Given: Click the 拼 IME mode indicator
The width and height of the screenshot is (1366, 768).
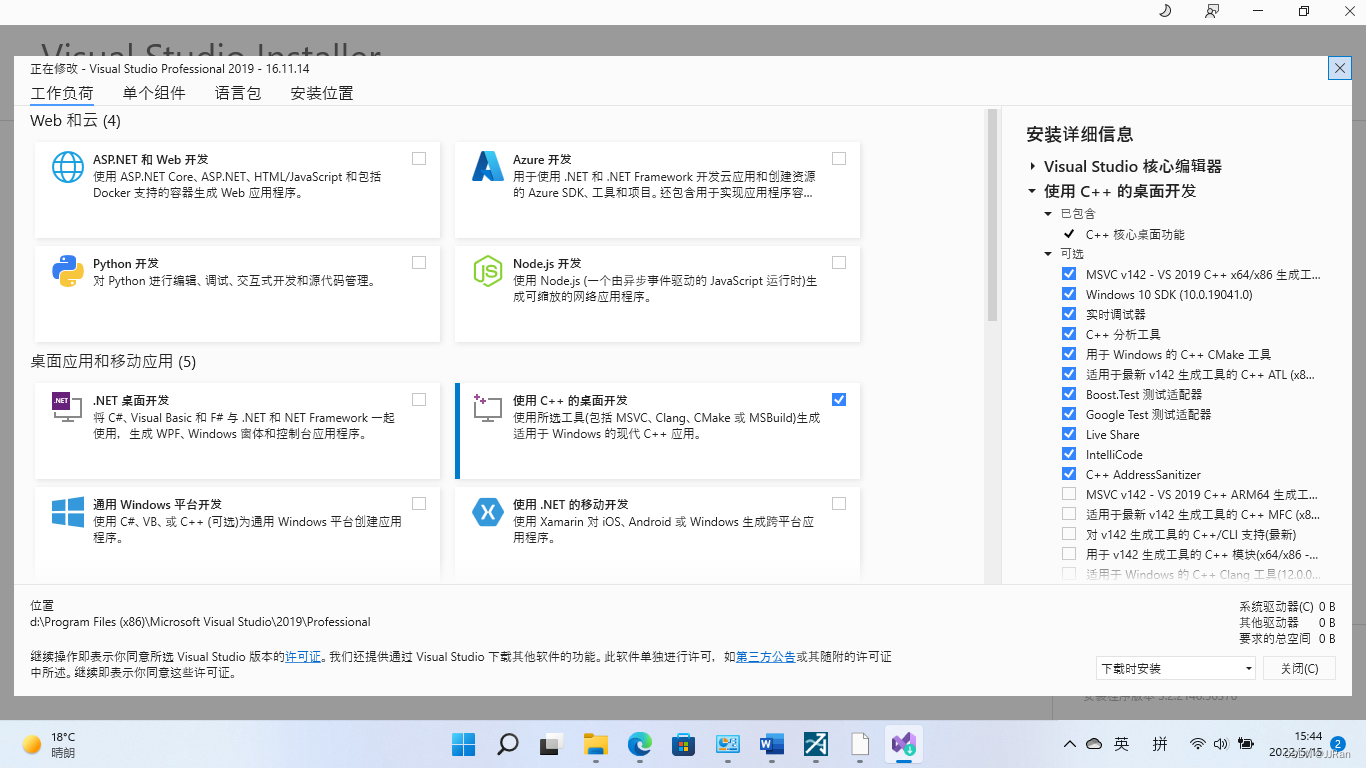Looking at the screenshot, I should (x=1160, y=744).
